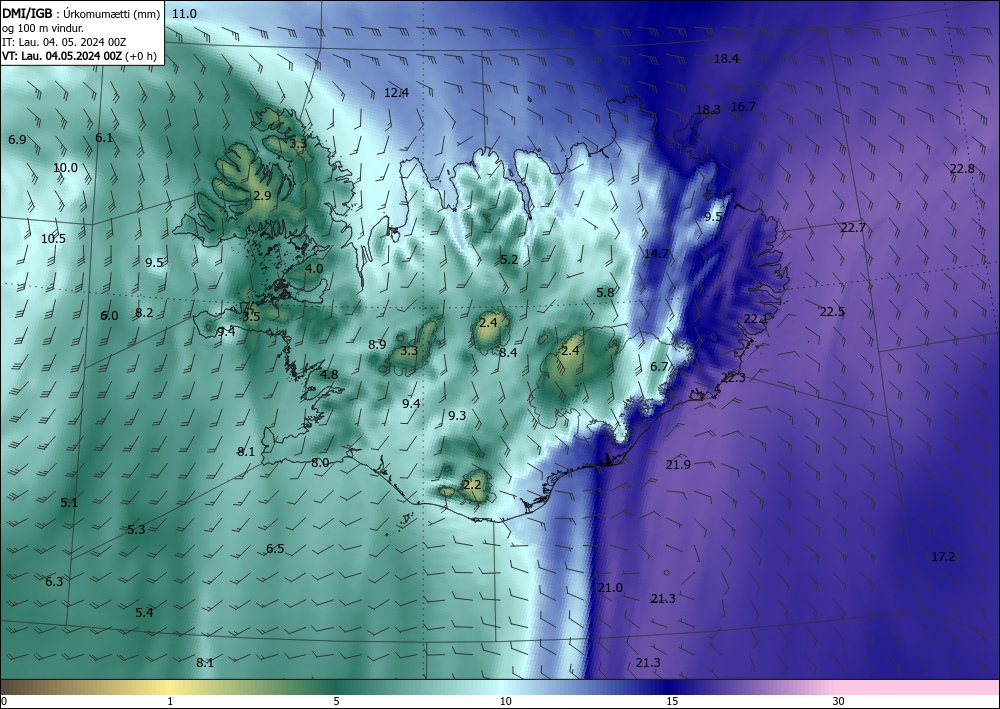
Task: Click the 6.5 value label
Action: coord(275,548)
